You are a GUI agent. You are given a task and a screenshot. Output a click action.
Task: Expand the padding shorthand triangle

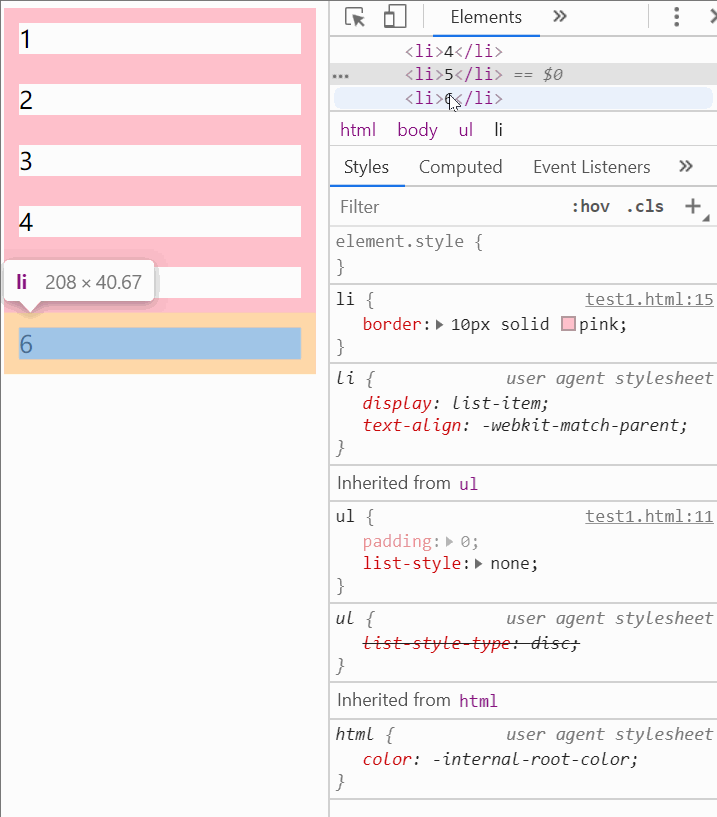(x=449, y=542)
